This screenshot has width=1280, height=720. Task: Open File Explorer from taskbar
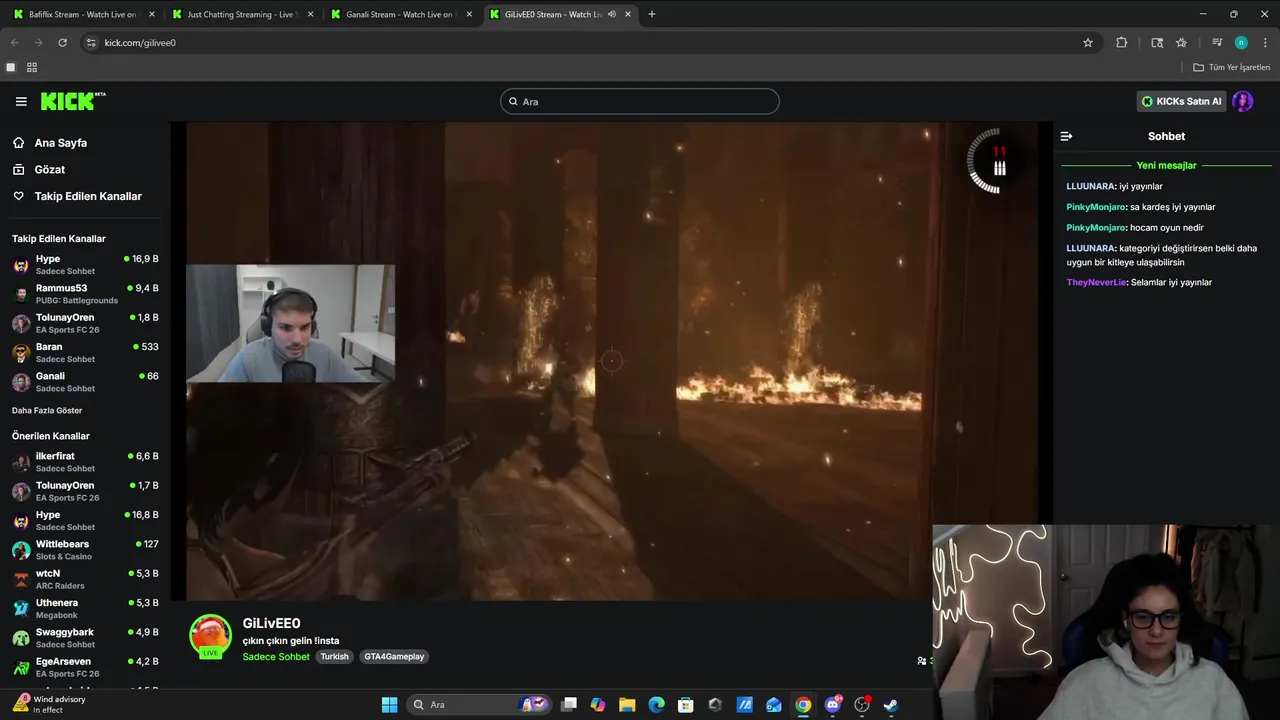[627, 705]
